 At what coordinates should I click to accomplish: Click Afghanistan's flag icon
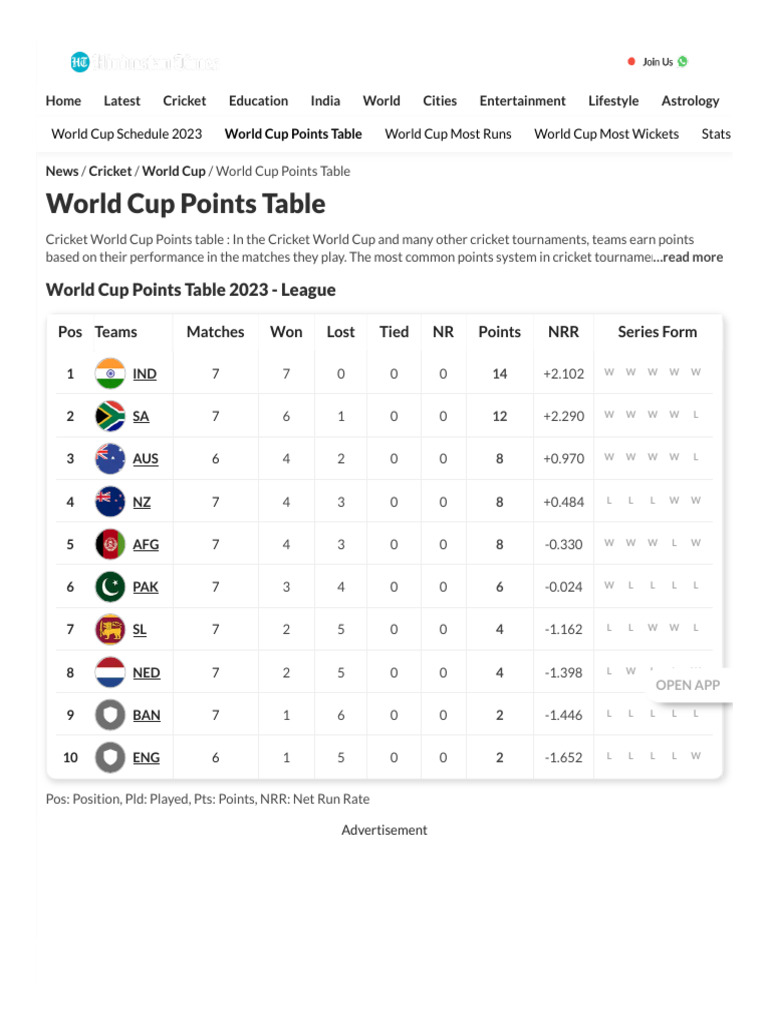pos(110,545)
